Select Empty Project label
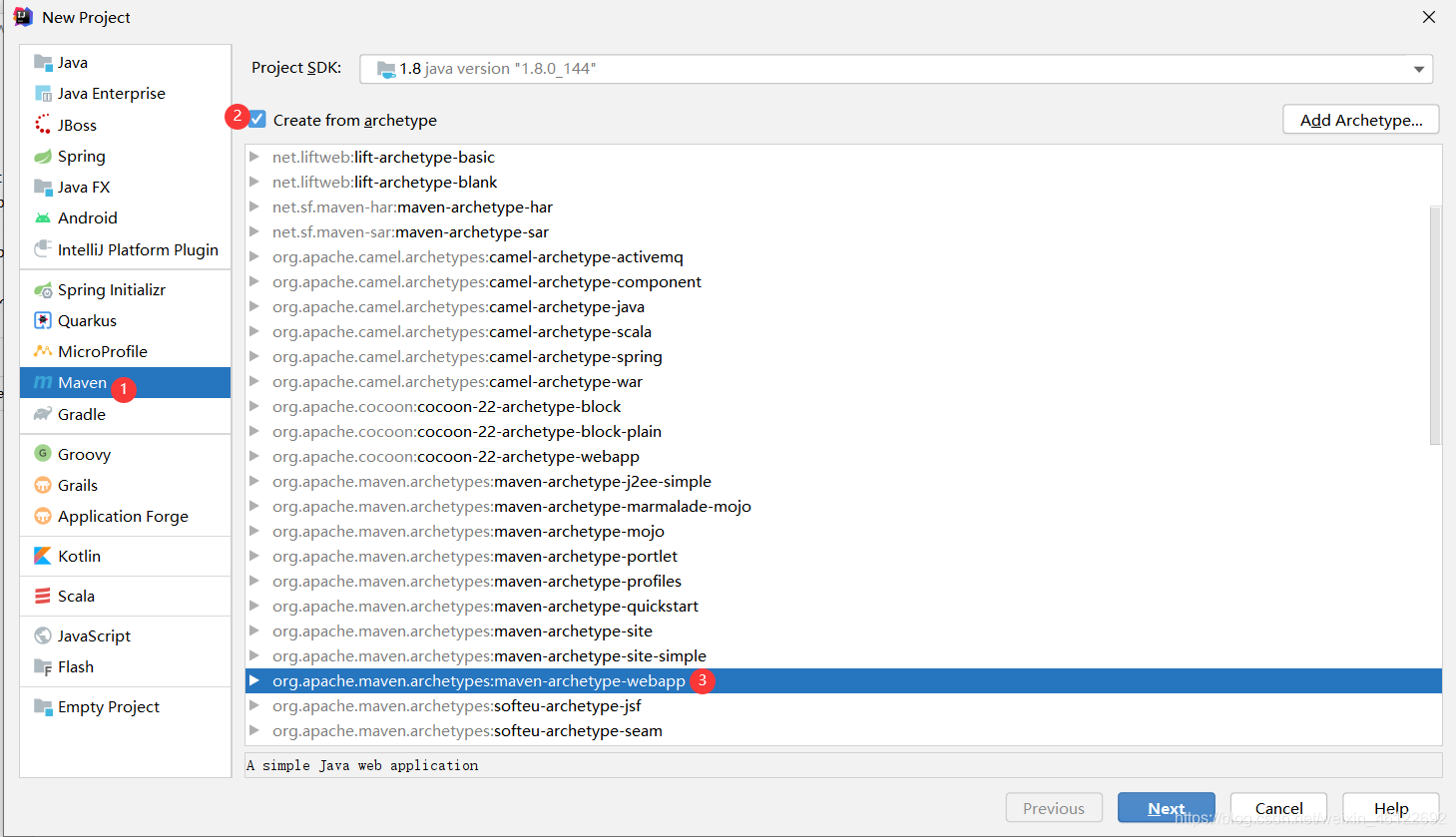Screen dimensions: 1456x837 [x=109, y=707]
